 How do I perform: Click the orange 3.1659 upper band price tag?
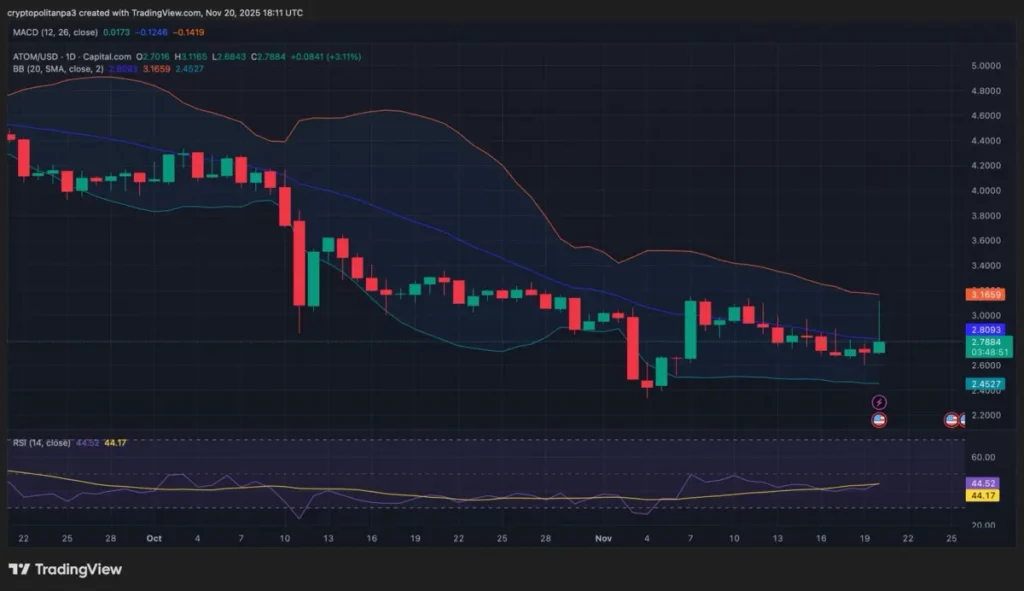pos(990,295)
